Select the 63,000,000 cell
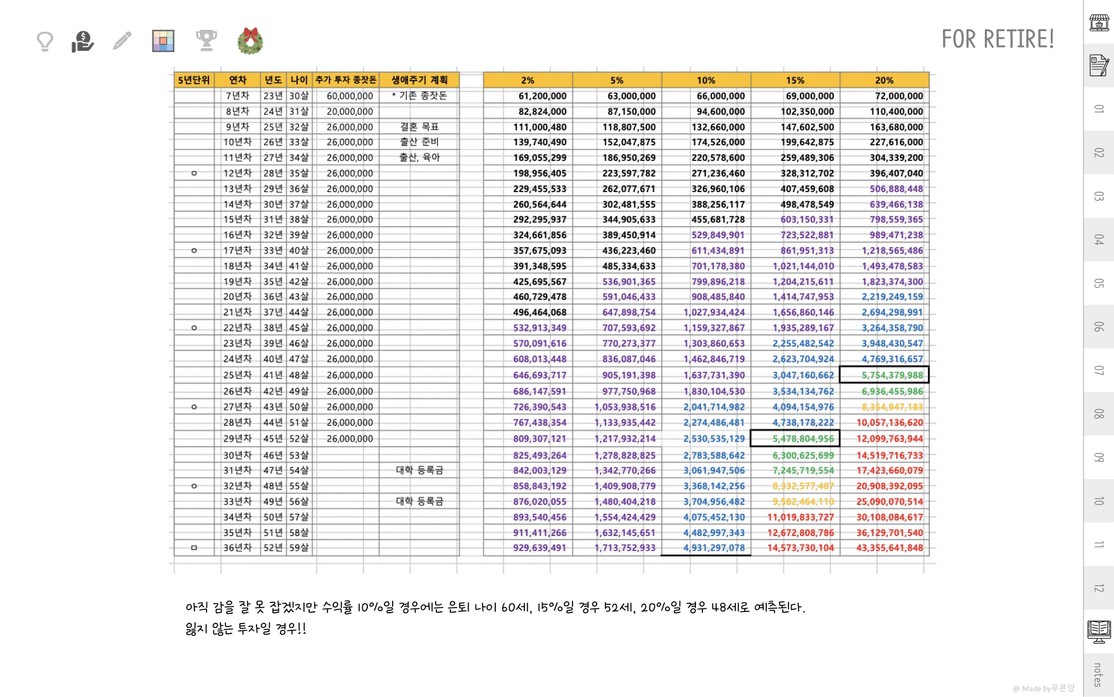Screen dimensions: 1114x697 pos(617,96)
